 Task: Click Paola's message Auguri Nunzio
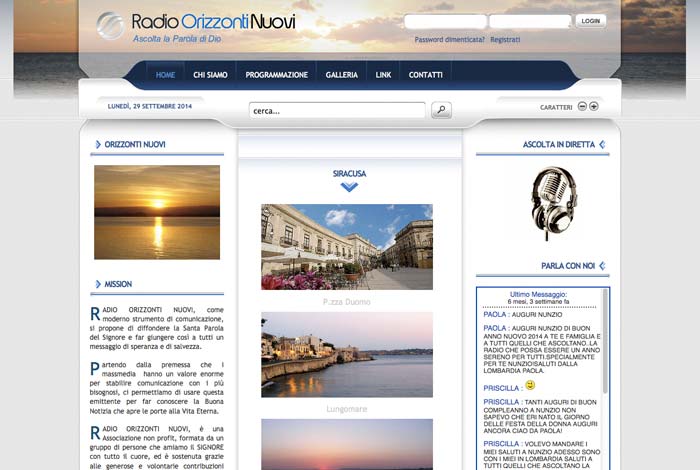[523, 315]
